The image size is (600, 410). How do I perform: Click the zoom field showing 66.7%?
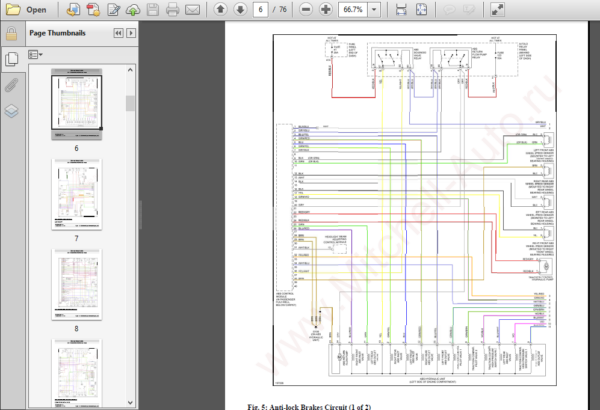[353, 9]
